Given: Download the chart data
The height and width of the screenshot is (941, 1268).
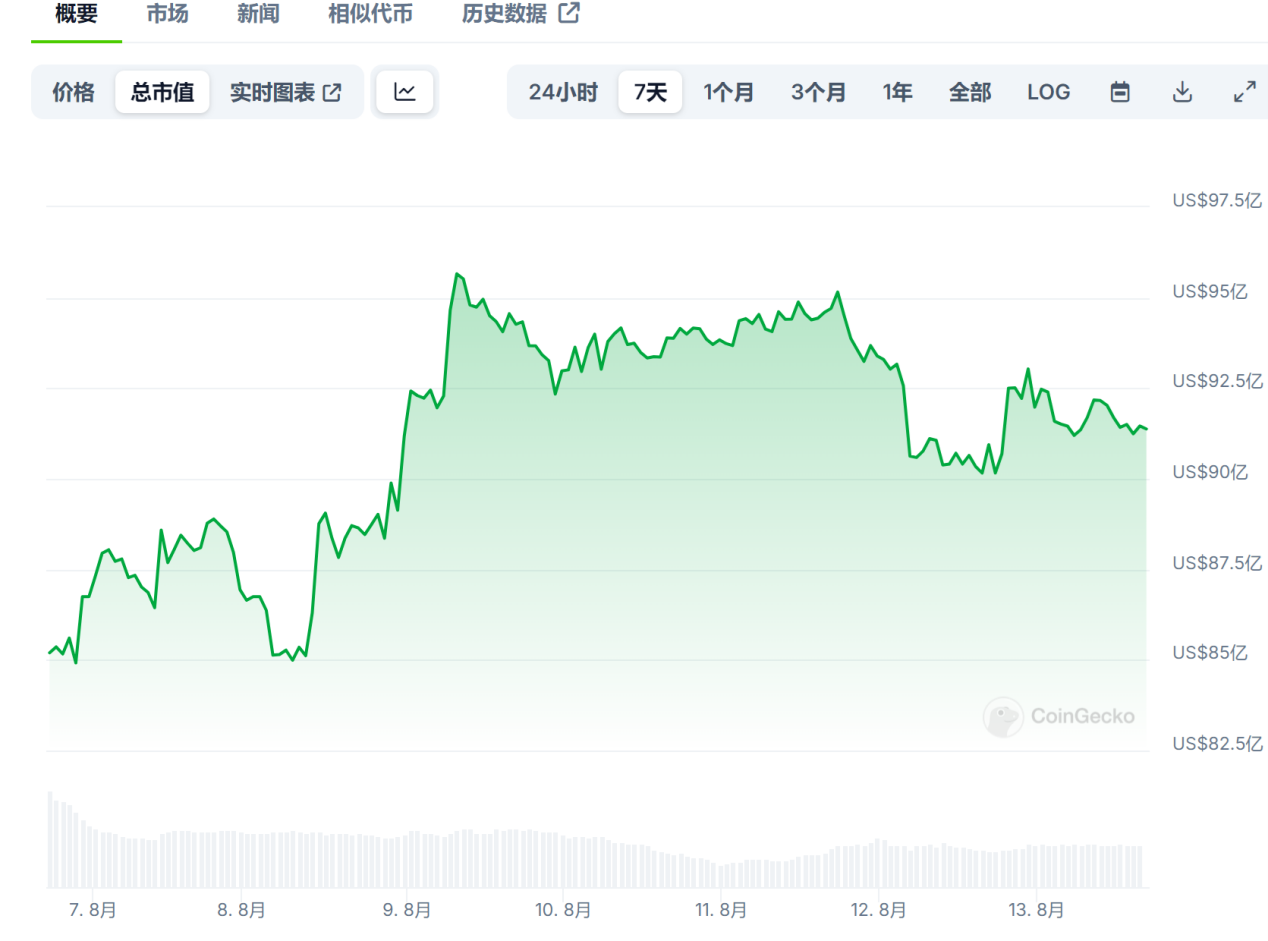Looking at the screenshot, I should (1182, 92).
